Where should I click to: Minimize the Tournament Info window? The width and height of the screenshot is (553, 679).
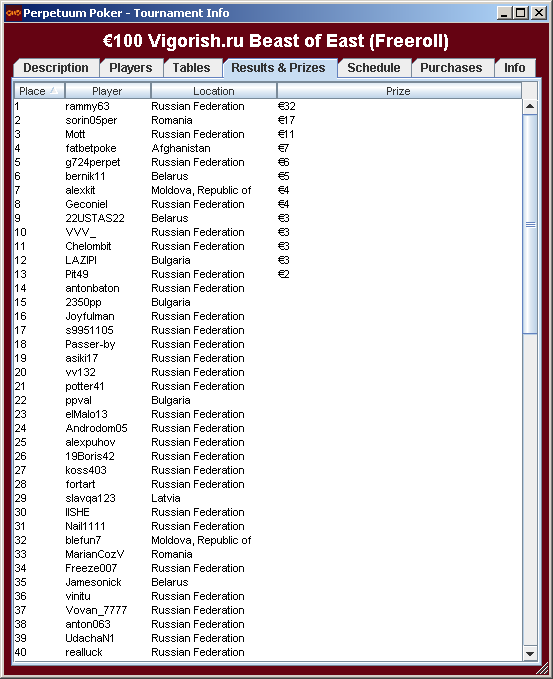pyautogui.click(x=503, y=13)
